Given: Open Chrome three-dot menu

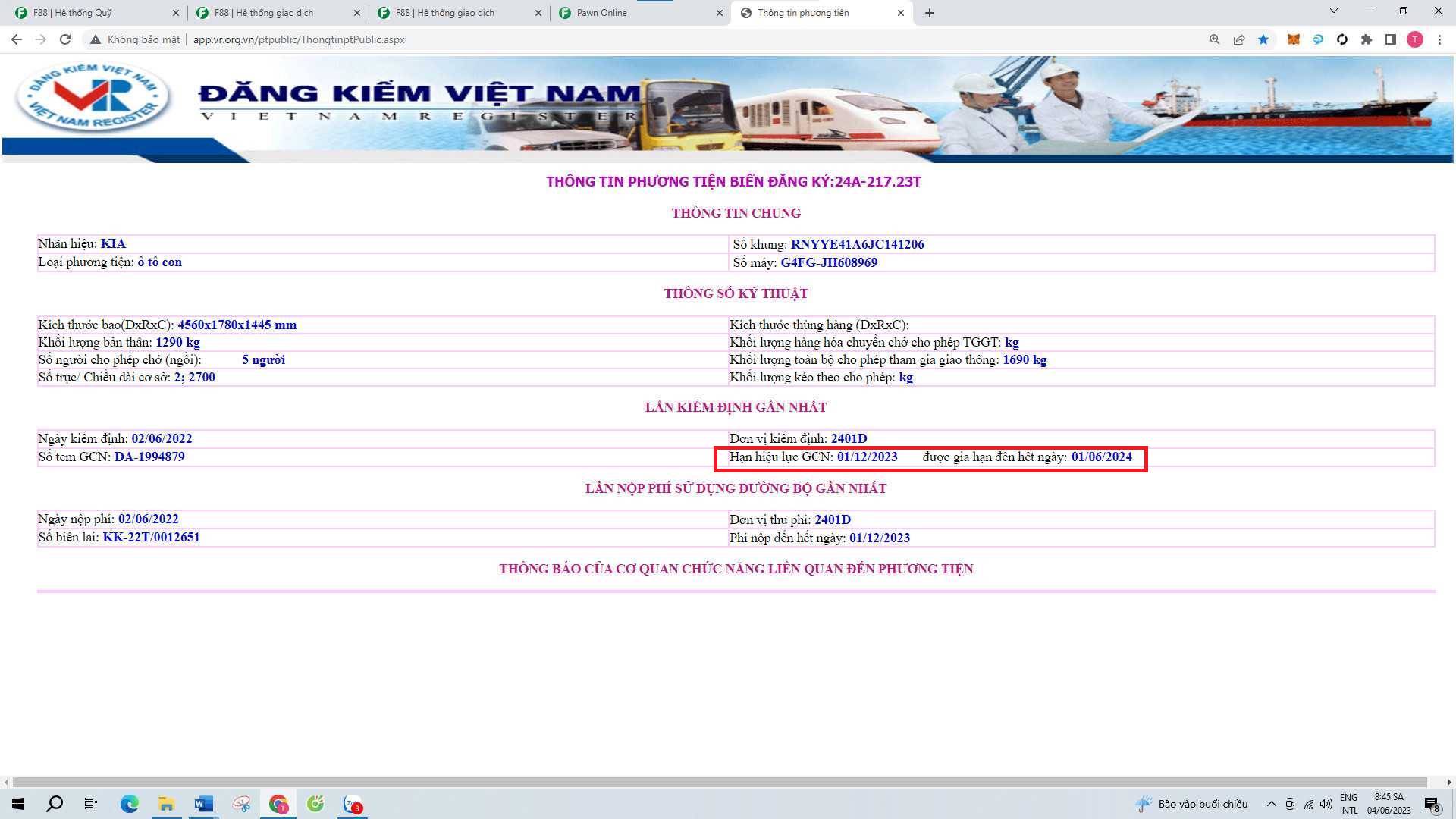Looking at the screenshot, I should 1439,39.
